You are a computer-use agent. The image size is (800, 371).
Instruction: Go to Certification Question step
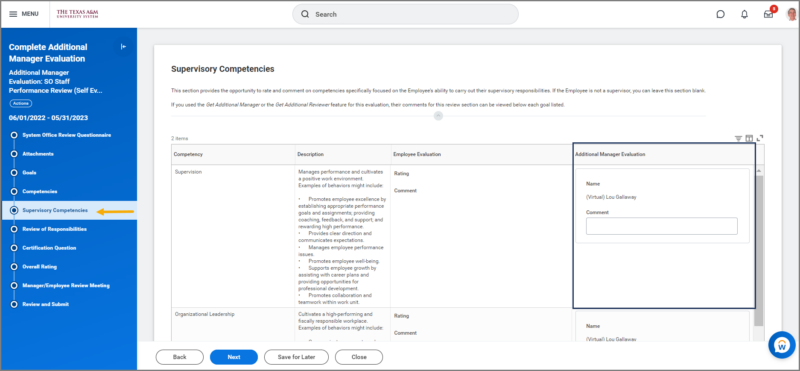coord(49,248)
